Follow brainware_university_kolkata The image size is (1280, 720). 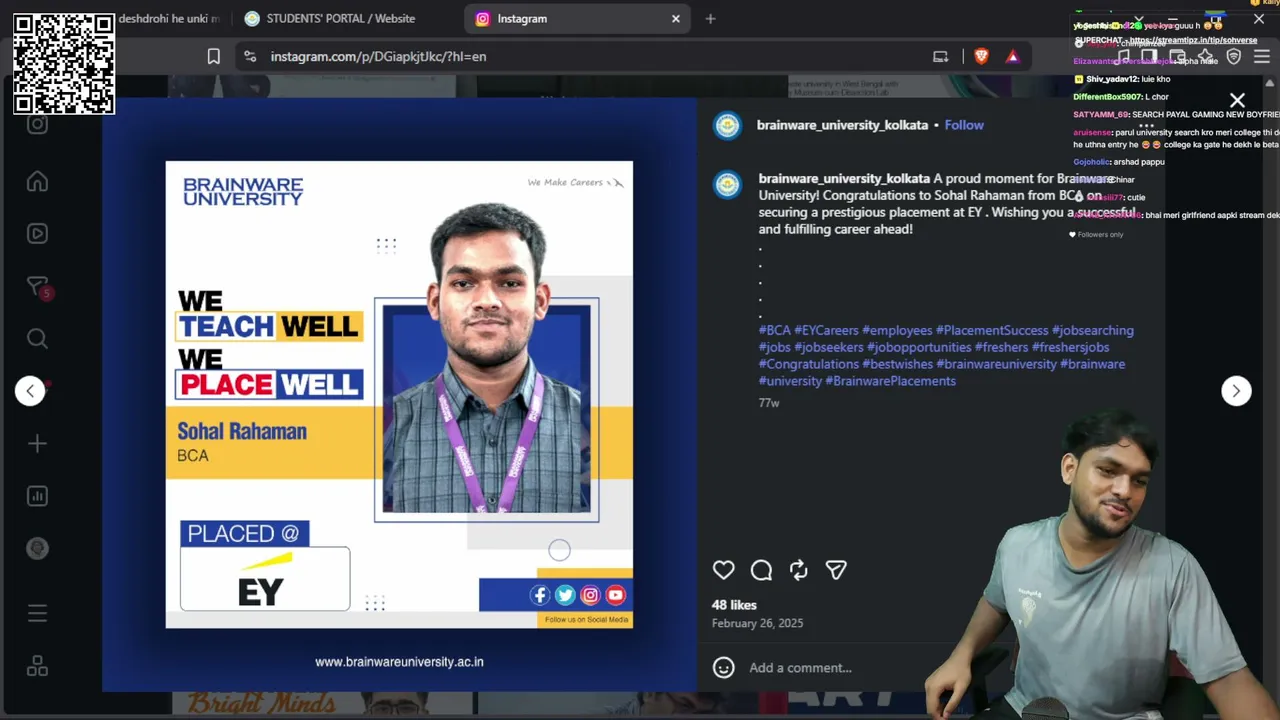[964, 125]
